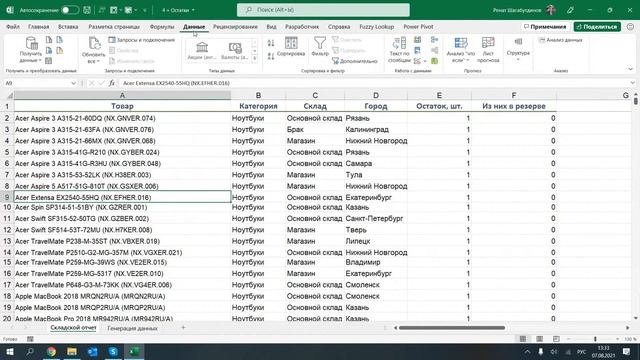Switch to the Вставка ribbon tab

click(68, 27)
